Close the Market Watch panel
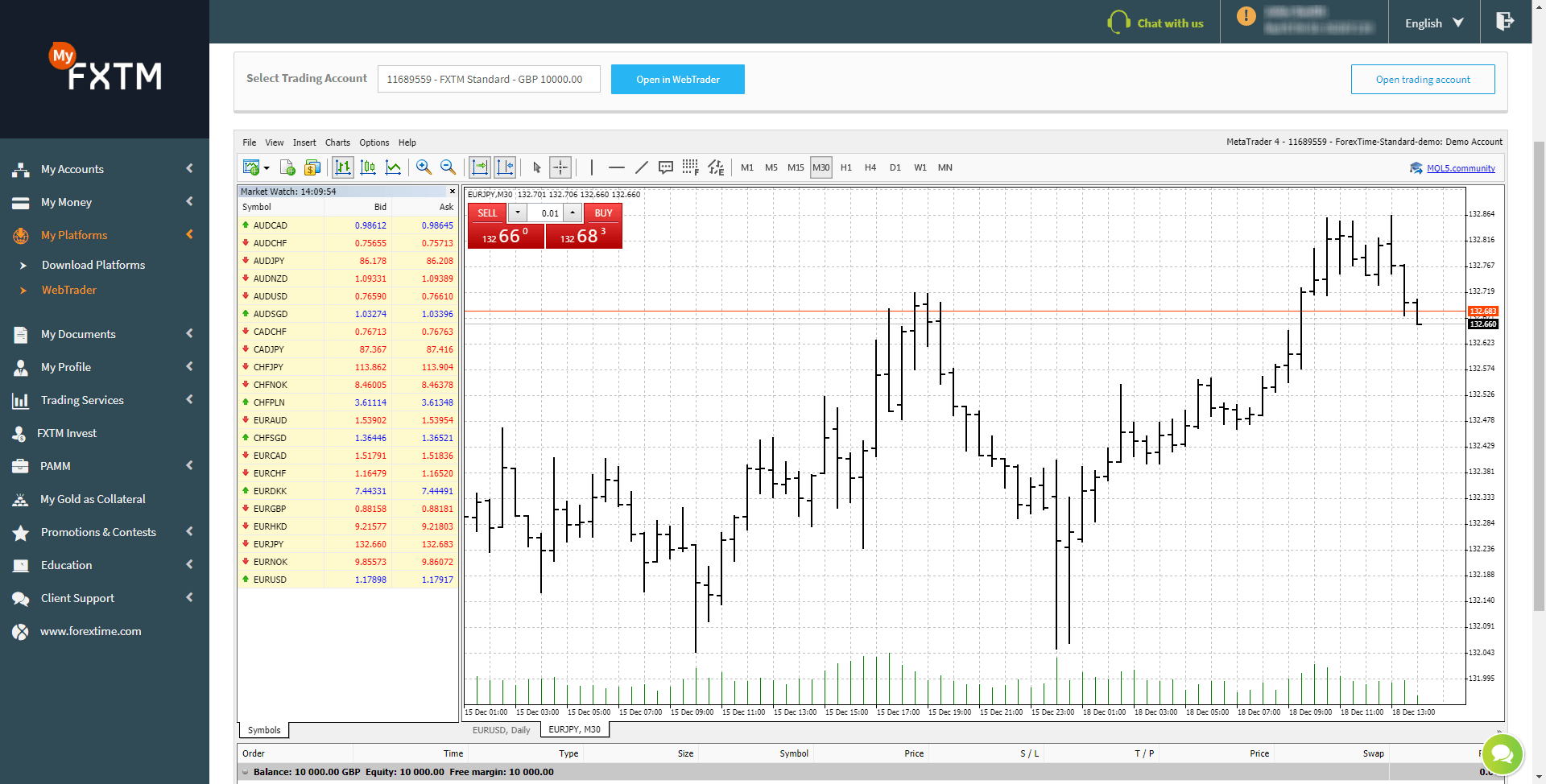The height and width of the screenshot is (784, 1546). [x=453, y=191]
